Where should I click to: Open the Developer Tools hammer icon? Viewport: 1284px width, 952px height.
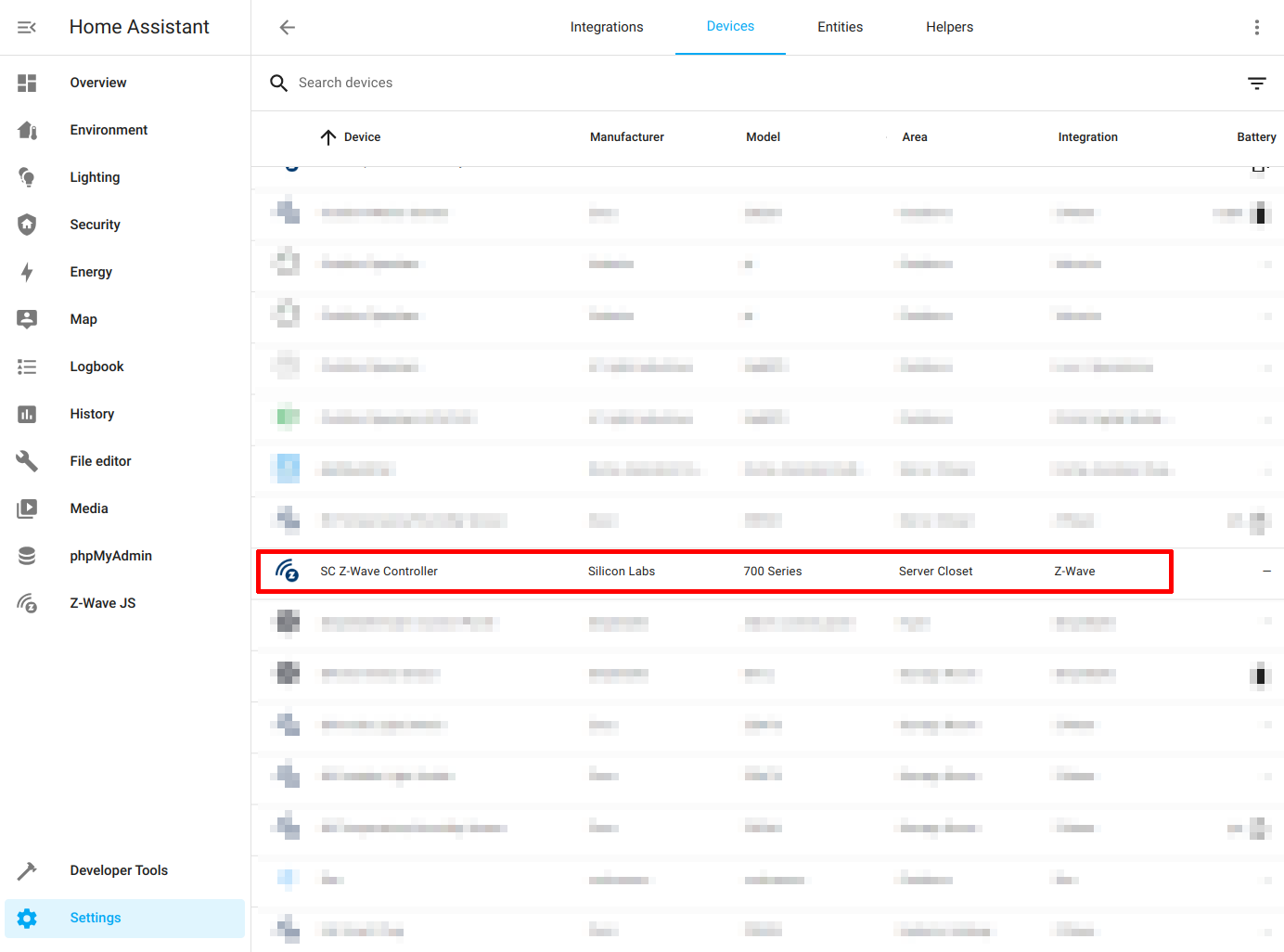click(27, 870)
